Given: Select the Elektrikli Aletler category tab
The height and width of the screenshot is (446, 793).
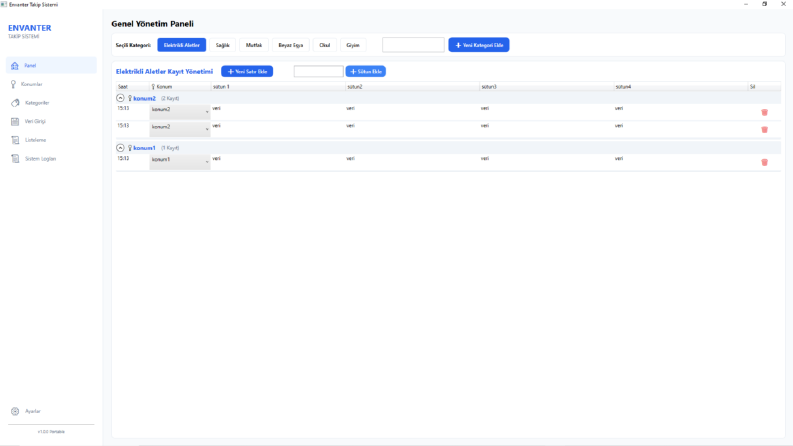Looking at the screenshot, I should coord(182,45).
